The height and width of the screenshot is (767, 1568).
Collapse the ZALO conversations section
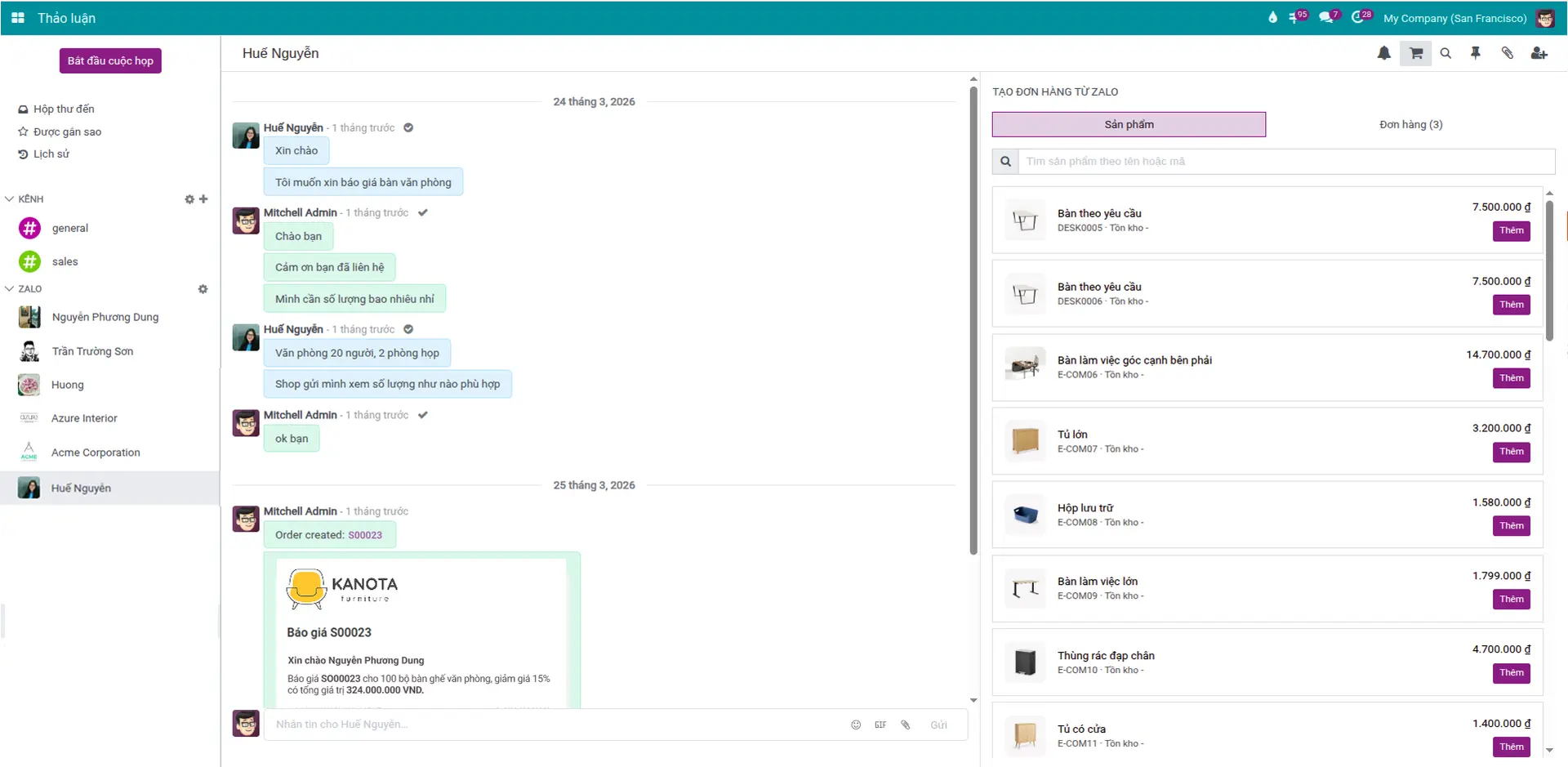(x=10, y=289)
